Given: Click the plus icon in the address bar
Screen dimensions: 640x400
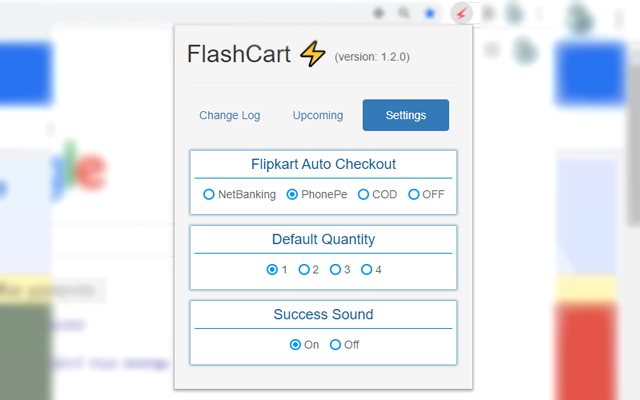Looking at the screenshot, I should (378, 14).
